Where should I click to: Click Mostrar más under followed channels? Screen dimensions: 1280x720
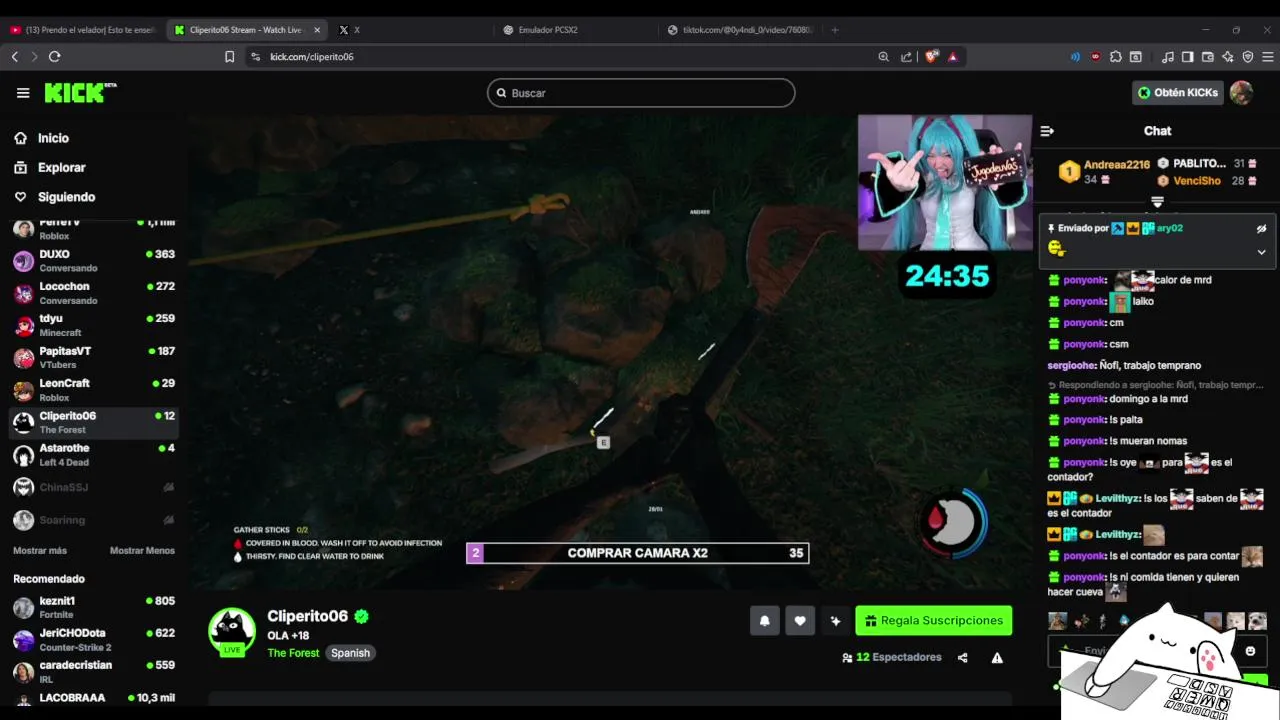[x=40, y=551]
